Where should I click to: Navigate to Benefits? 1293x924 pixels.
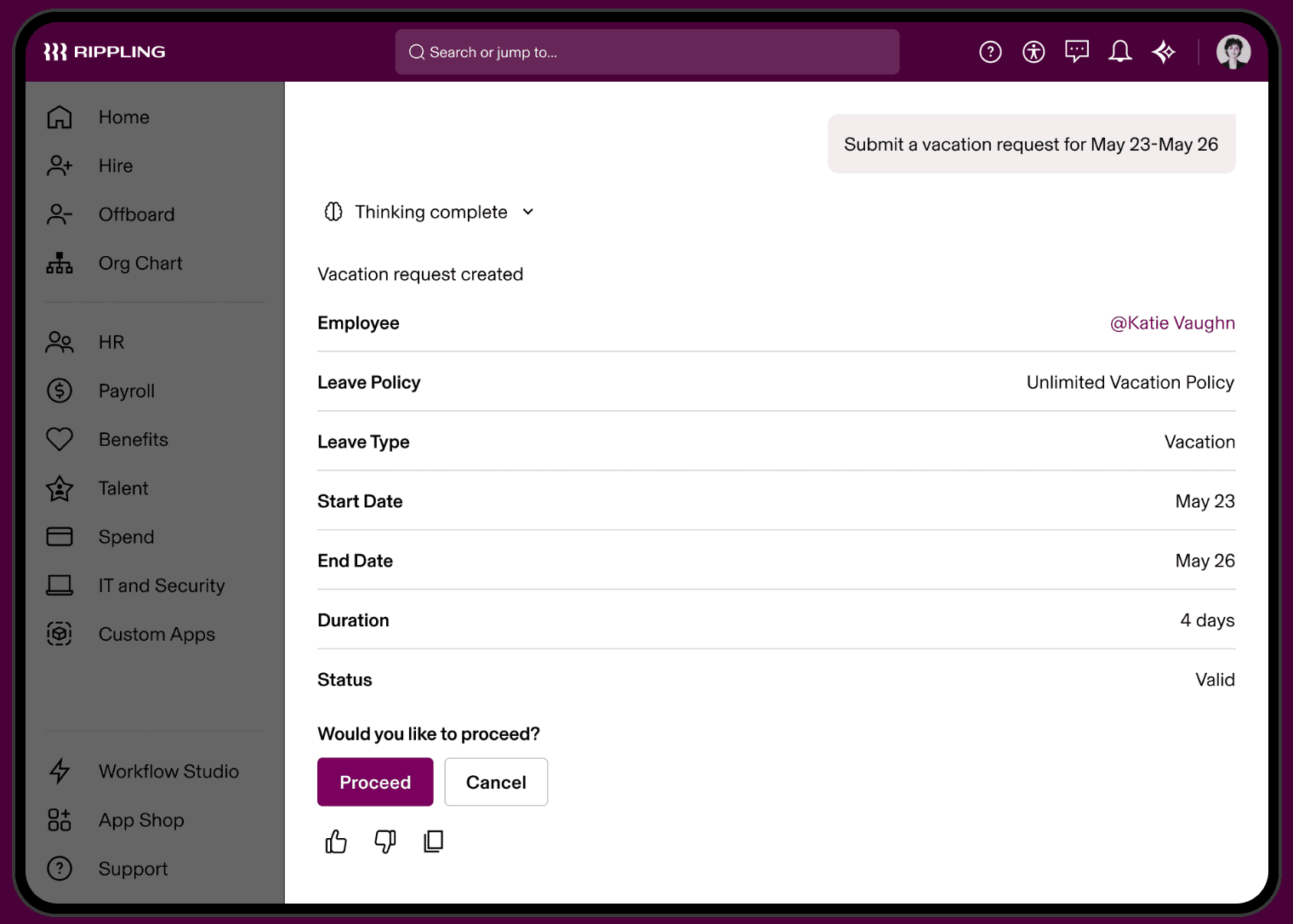pos(134,439)
